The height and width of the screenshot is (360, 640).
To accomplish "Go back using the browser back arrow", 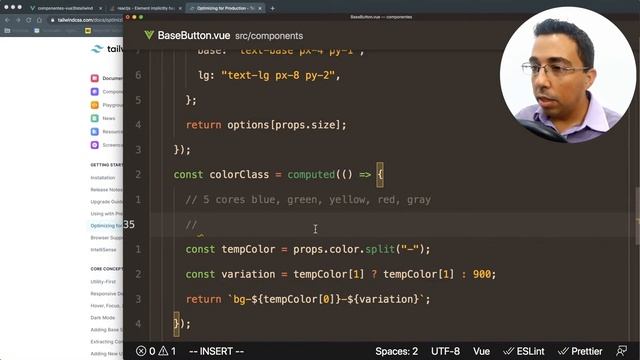I will 7,20.
